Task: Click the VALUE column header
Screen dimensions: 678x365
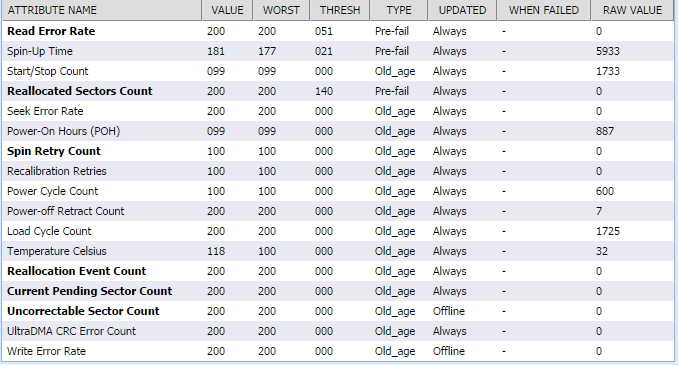Action: 227,10
